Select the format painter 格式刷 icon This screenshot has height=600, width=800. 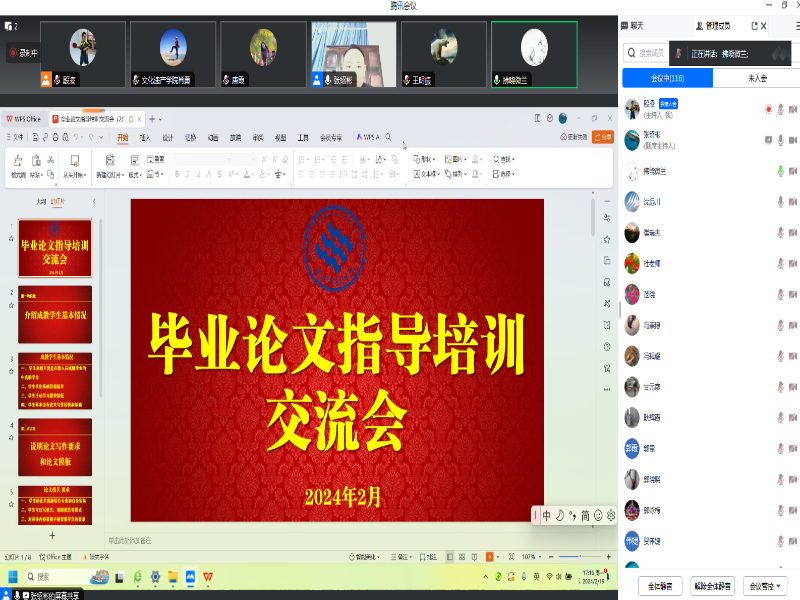[18, 165]
